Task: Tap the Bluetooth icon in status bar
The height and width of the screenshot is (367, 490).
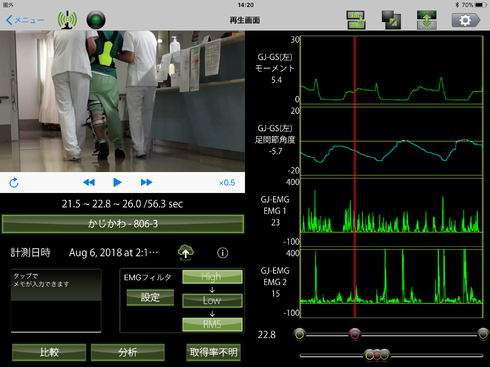Action: 457,5
